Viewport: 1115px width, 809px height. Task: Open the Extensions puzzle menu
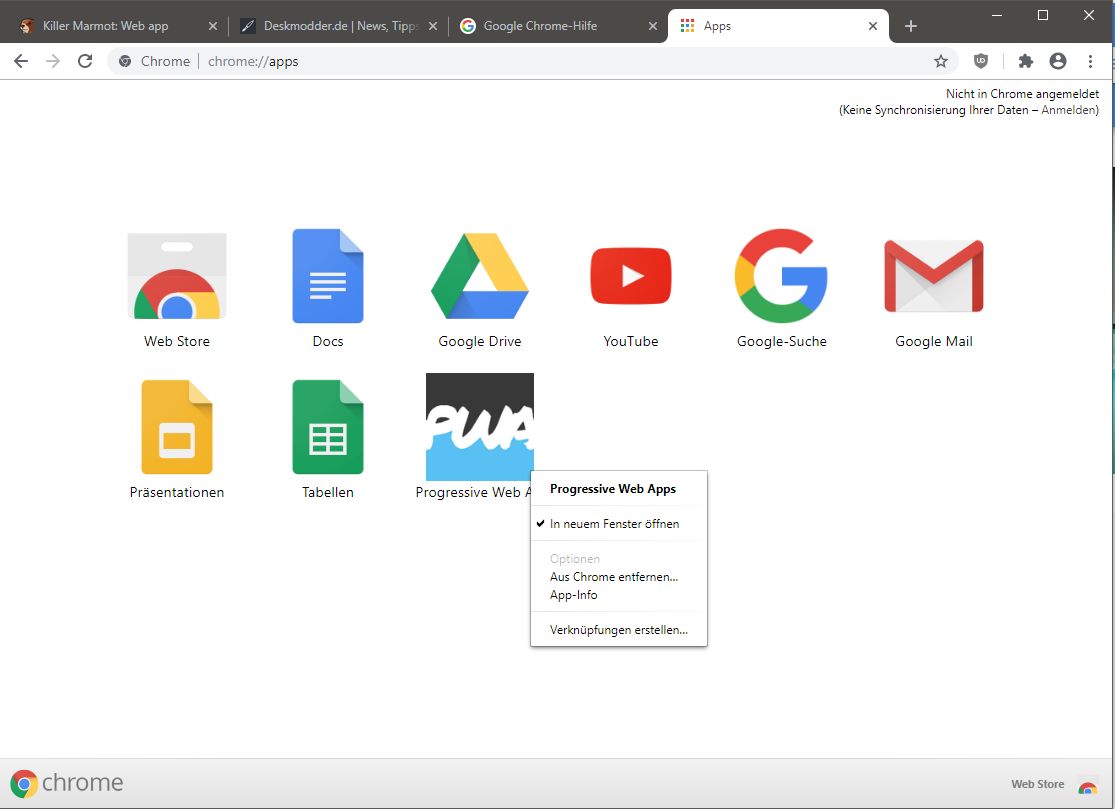[x=1025, y=61]
